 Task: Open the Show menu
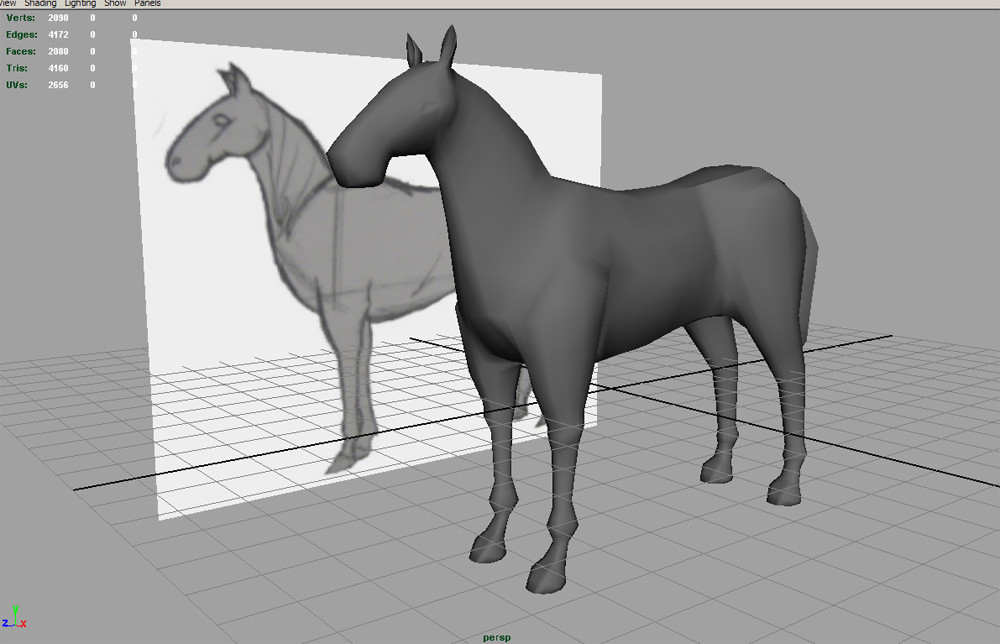tap(115, 3)
